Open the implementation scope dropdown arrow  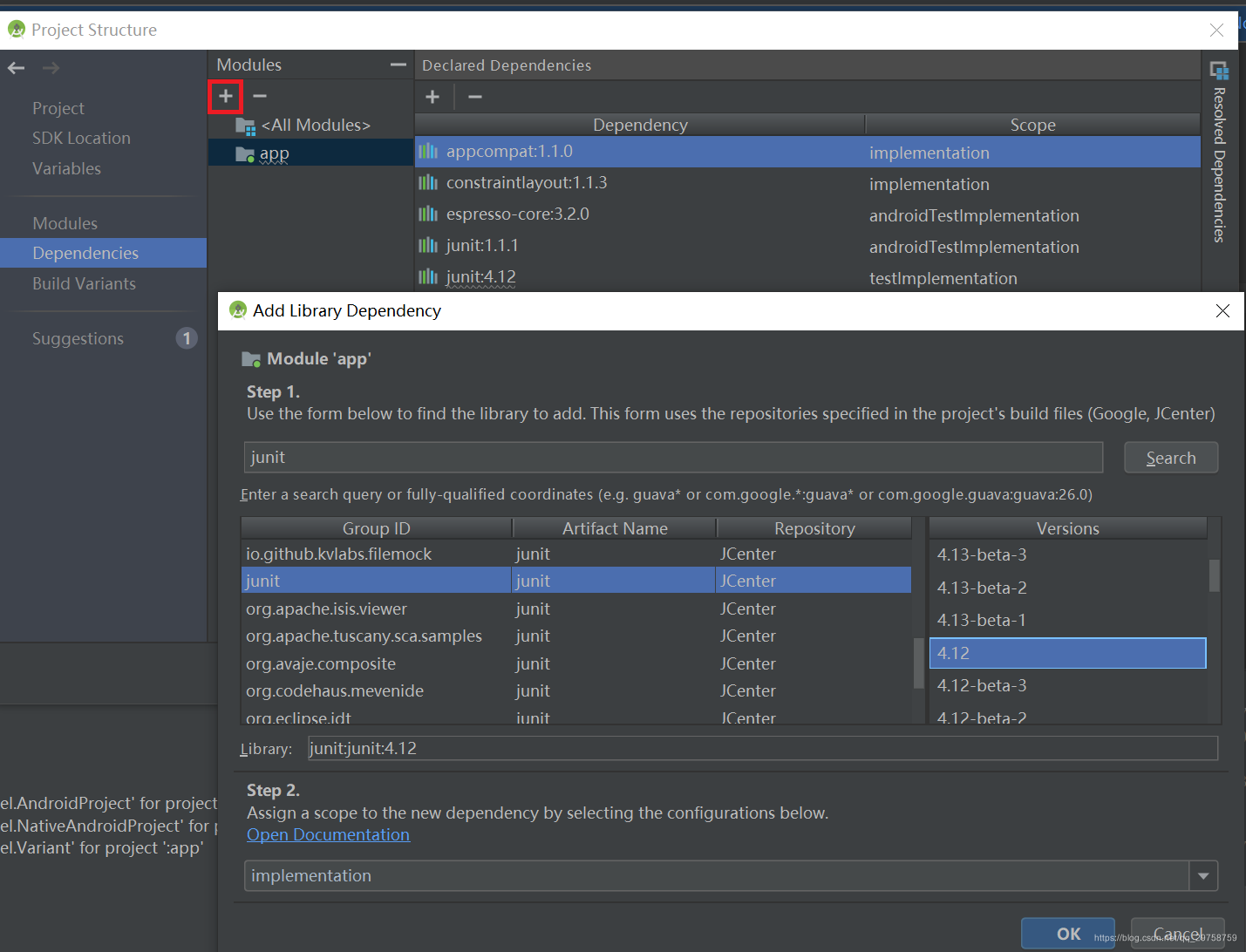coord(1203,875)
